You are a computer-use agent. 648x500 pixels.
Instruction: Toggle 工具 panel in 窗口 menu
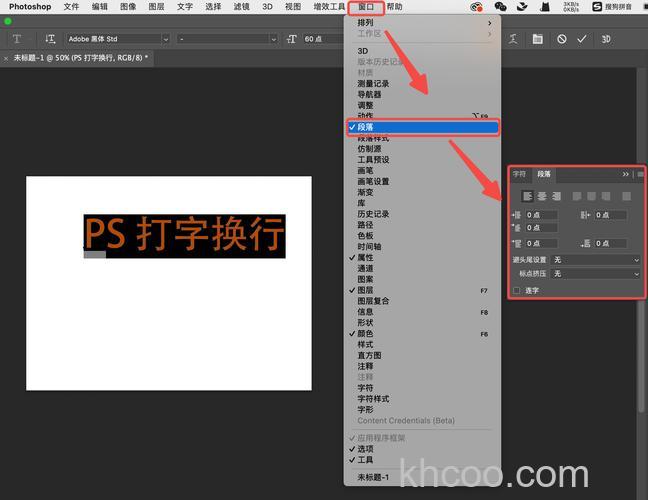click(x=422, y=460)
